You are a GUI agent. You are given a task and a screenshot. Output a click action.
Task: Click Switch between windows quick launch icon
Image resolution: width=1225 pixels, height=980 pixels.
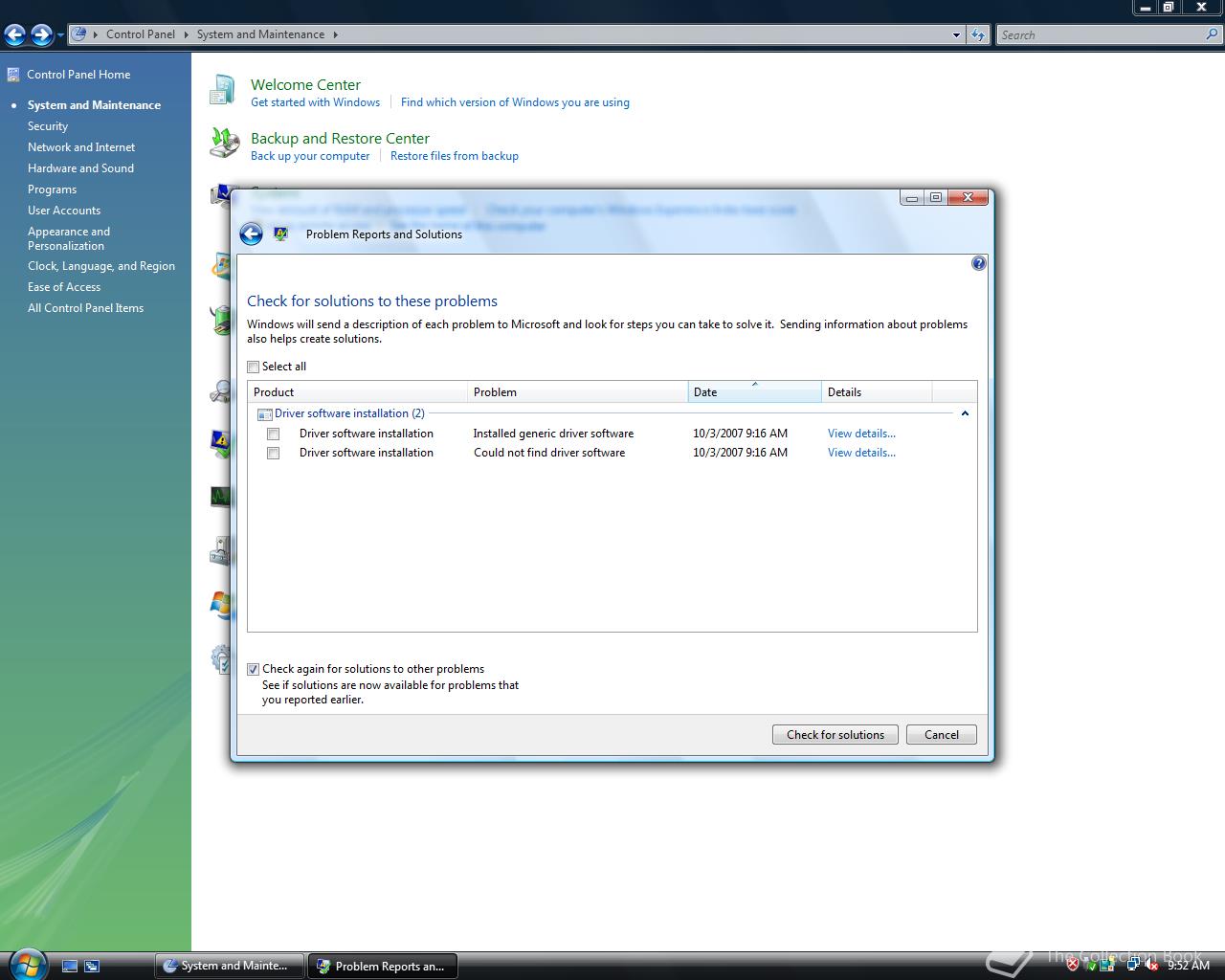[92, 967]
